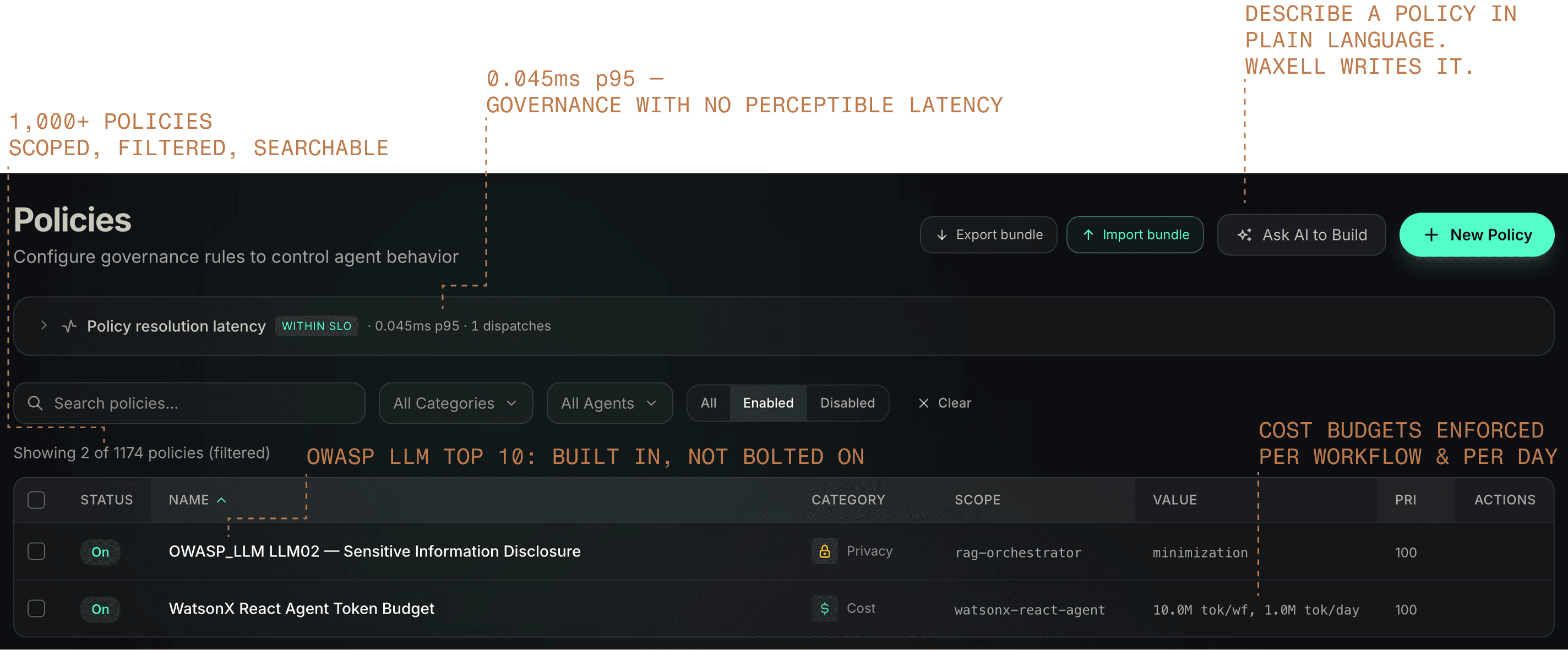Click the search magnifier icon
1568x650 pixels.
point(35,403)
